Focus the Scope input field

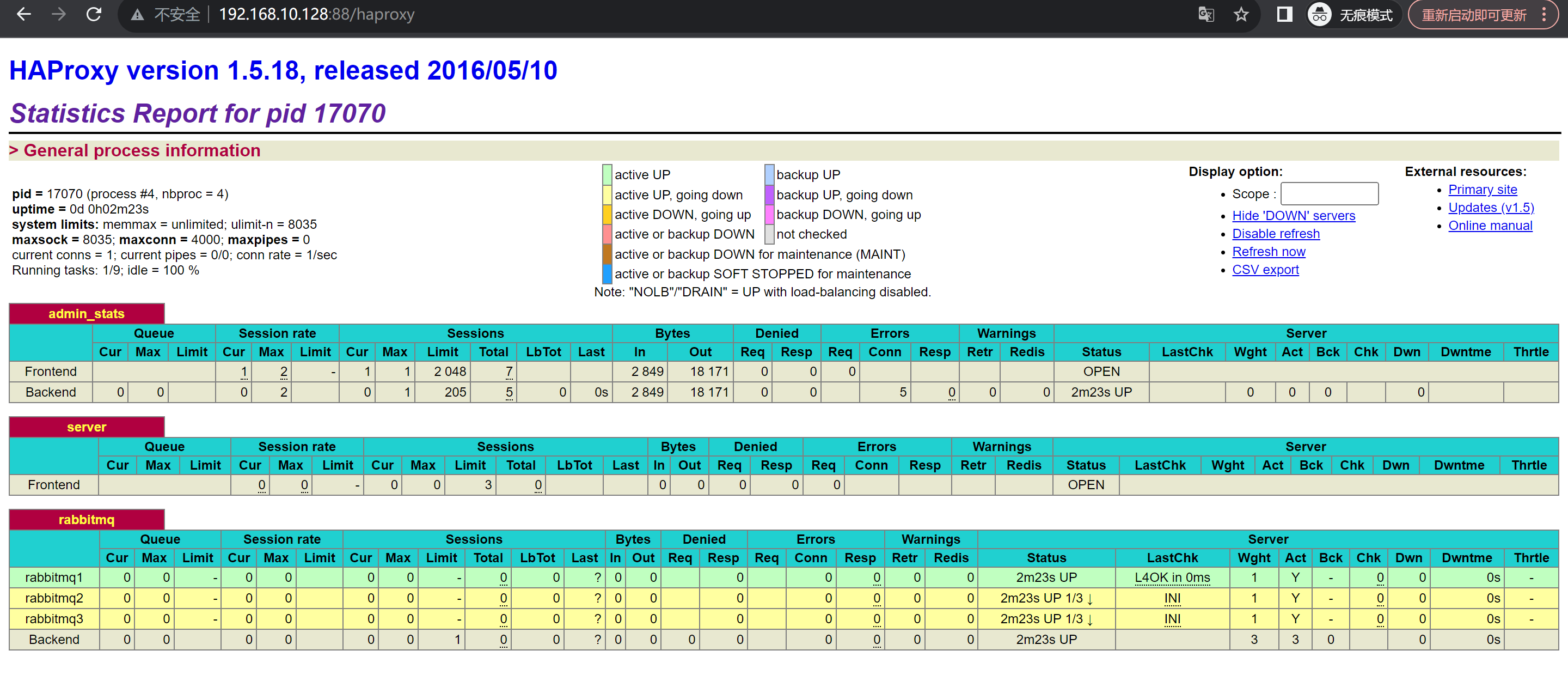[1329, 193]
